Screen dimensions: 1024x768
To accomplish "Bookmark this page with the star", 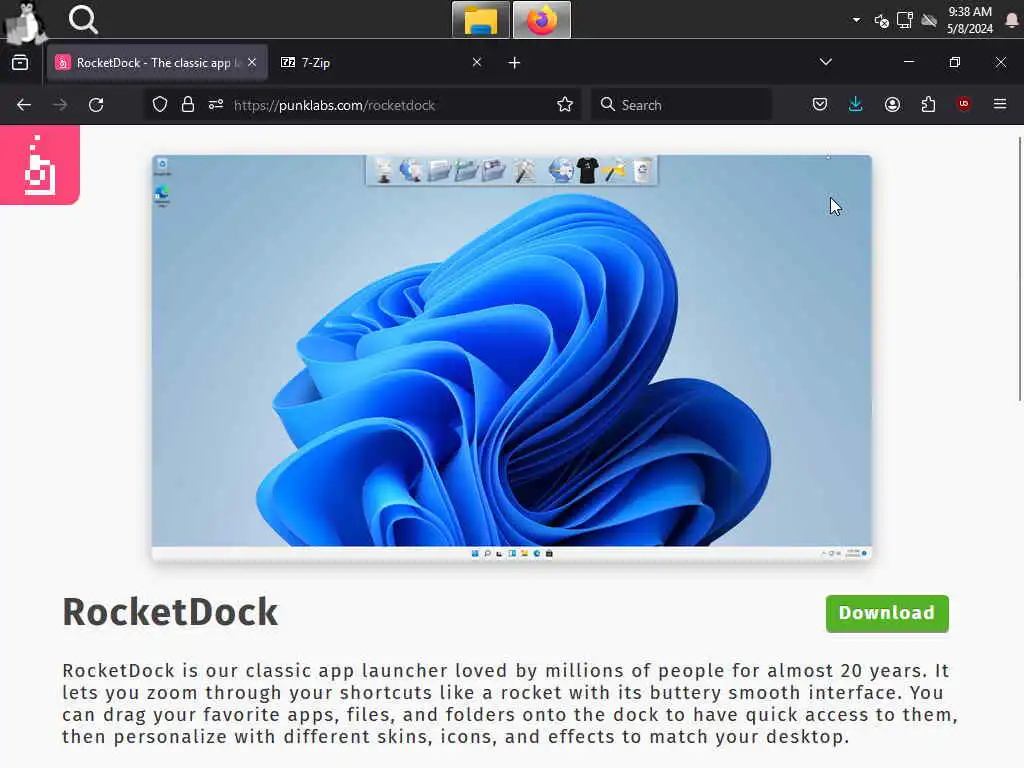I will point(565,104).
